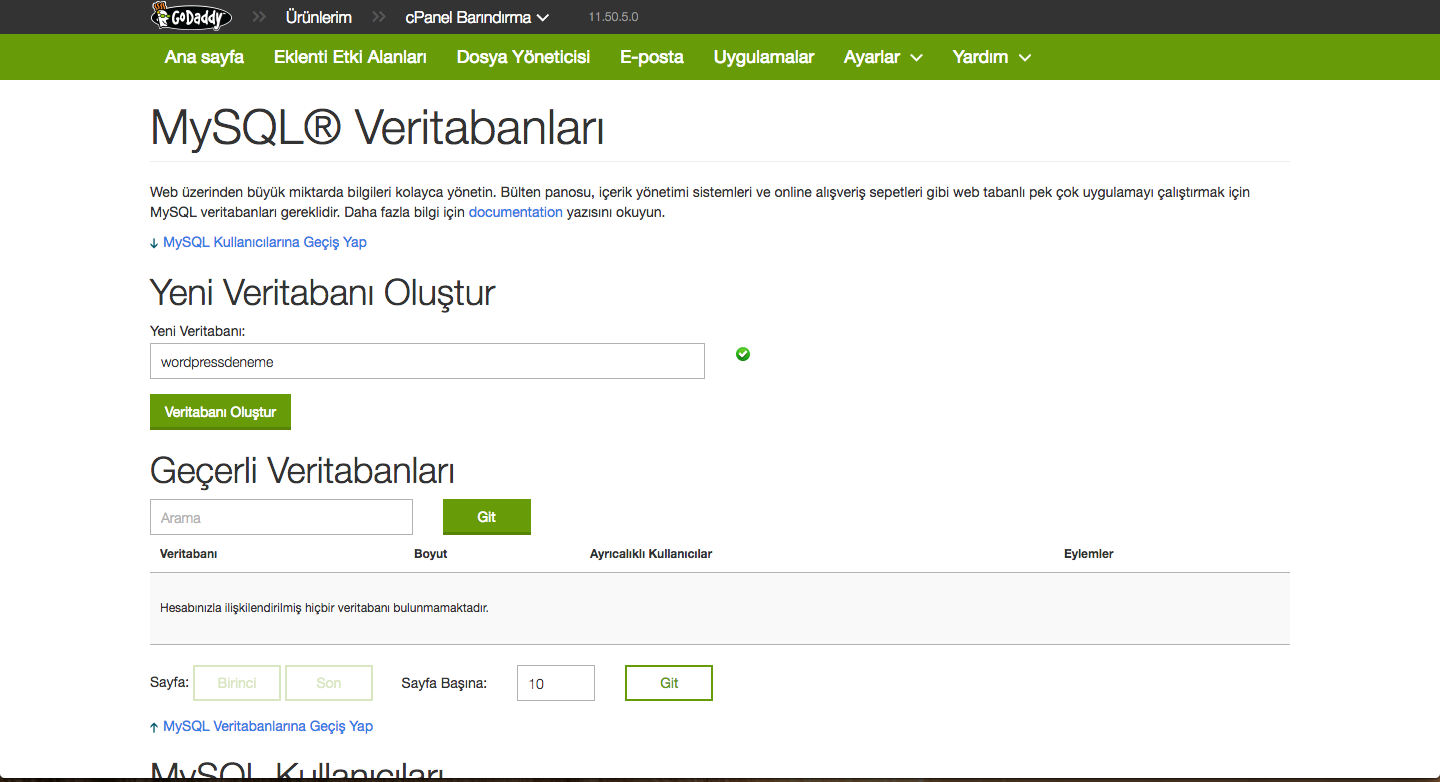Expand the Ayarlar dropdown menu
The height and width of the screenshot is (782, 1440).
coord(883,57)
